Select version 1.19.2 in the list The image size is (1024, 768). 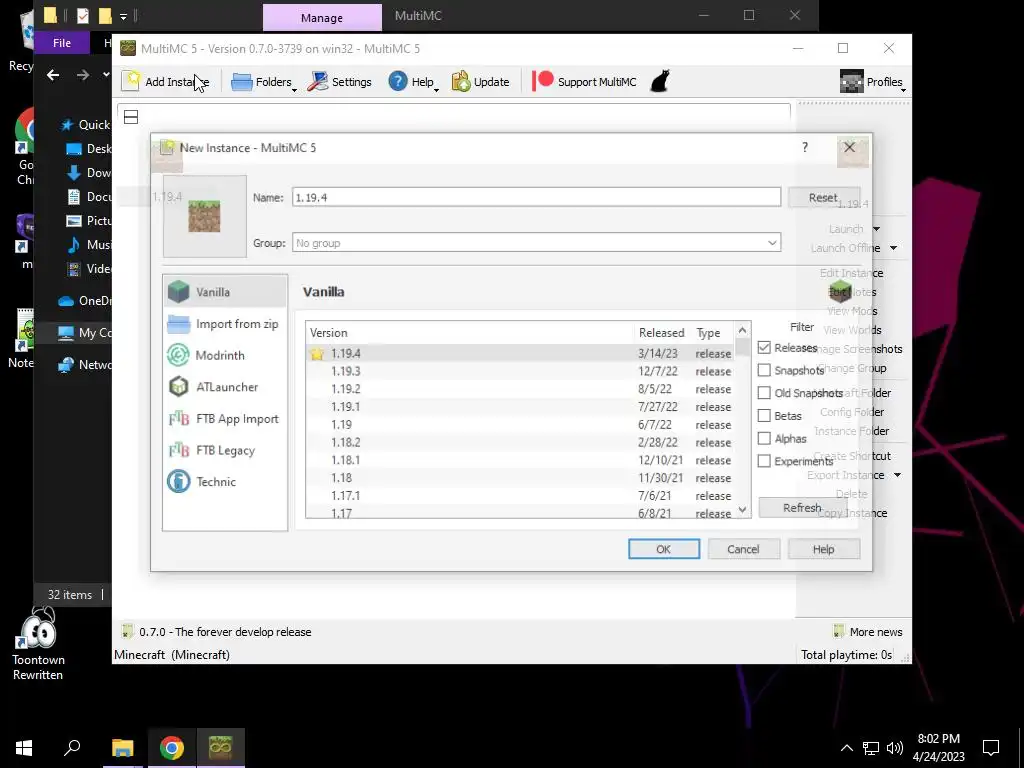click(520, 389)
